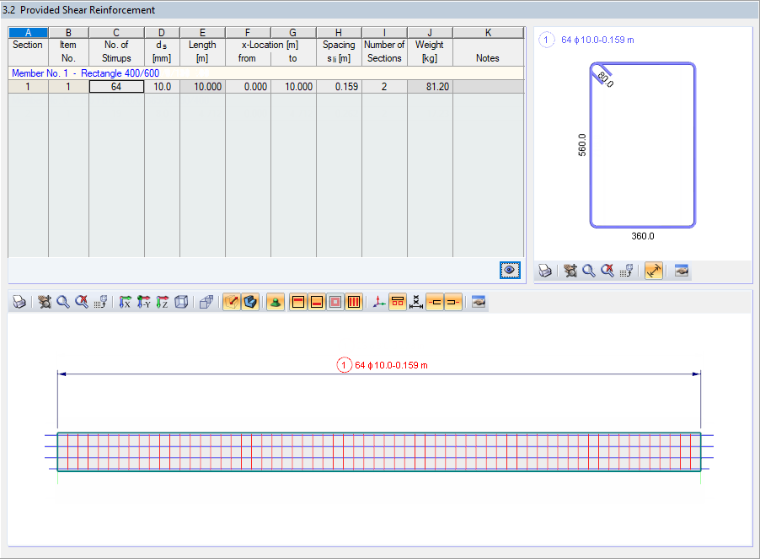Toggle the right anchorage hook display
760x559 pixels.
click(x=453, y=302)
